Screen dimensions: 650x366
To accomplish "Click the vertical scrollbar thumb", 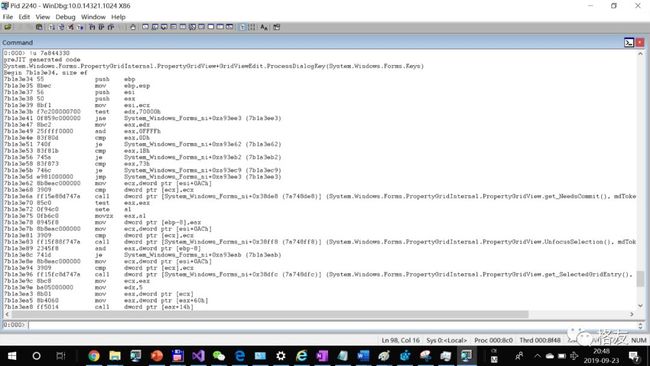I will click(x=640, y=279).
